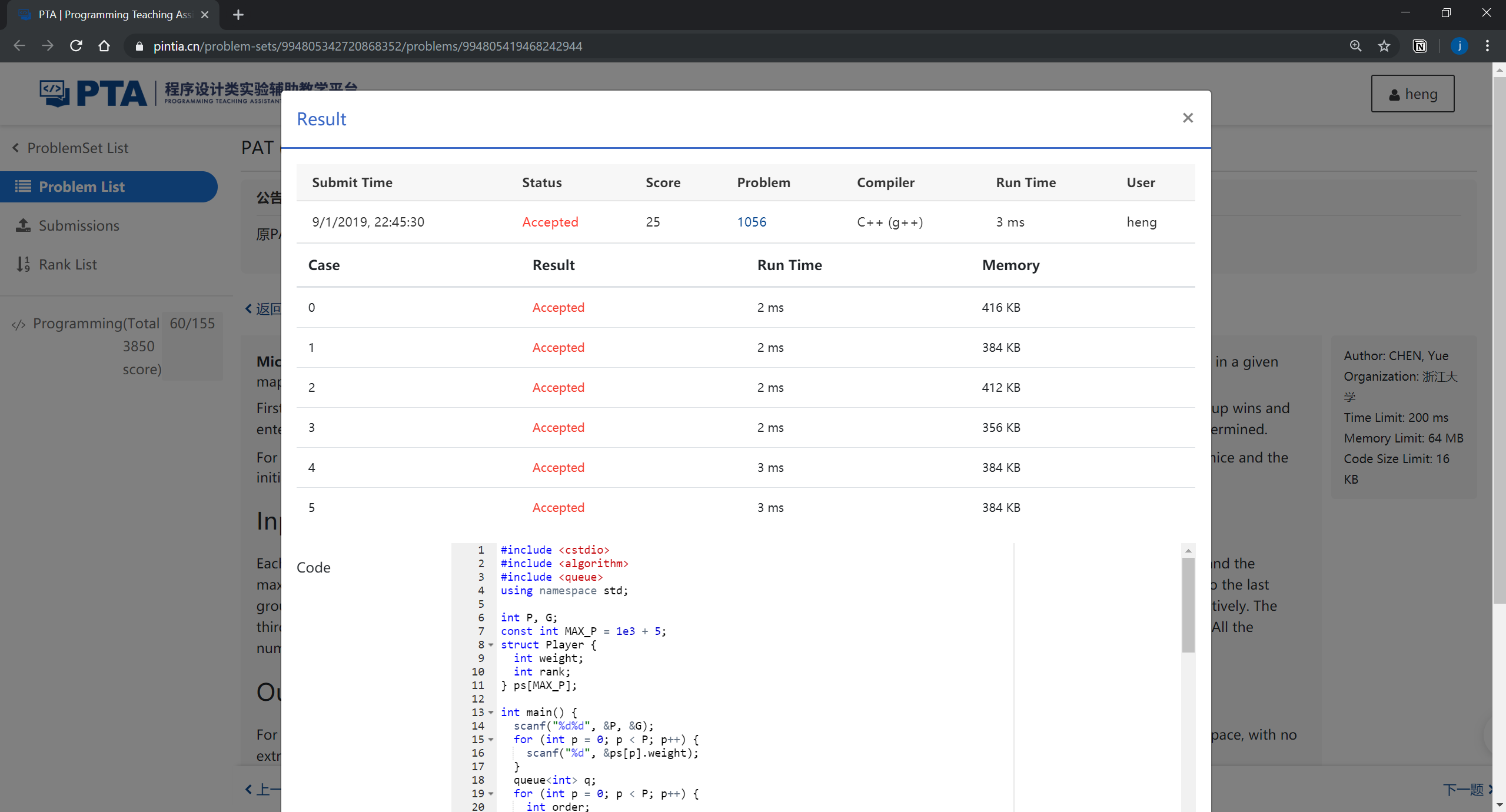1506x812 pixels.
Task: Open the Notion extension icon
Action: [1419, 46]
